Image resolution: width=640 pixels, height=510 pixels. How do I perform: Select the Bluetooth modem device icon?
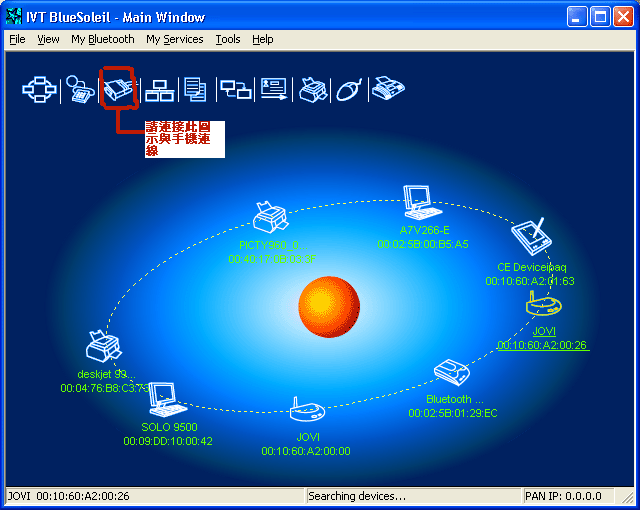point(452,372)
